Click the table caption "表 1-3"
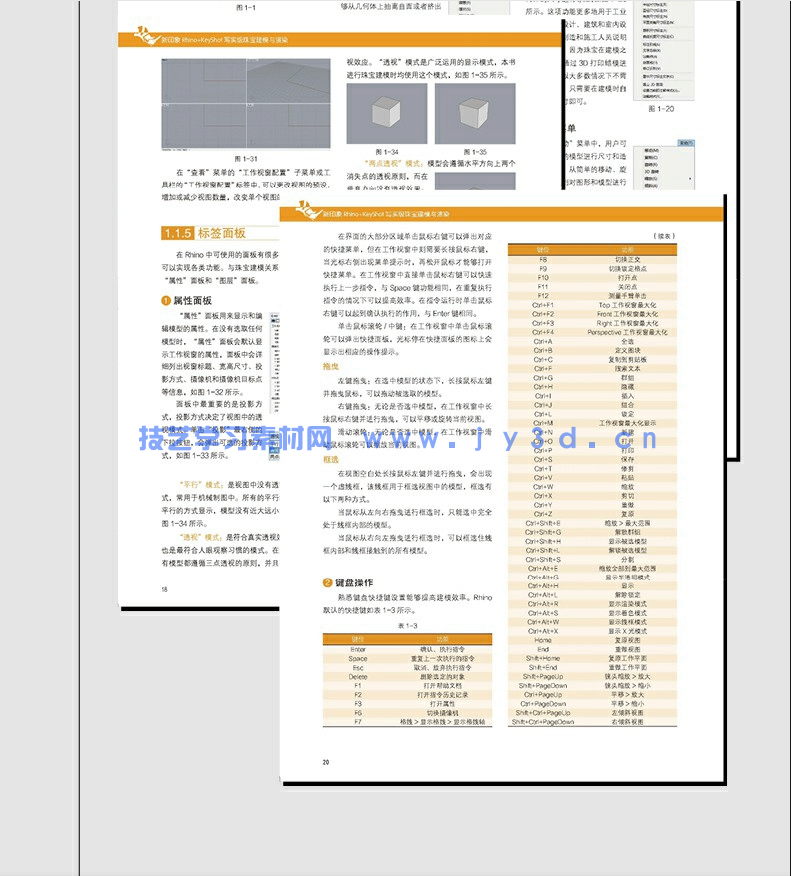Screen dimensions: 791x876 click(407, 626)
